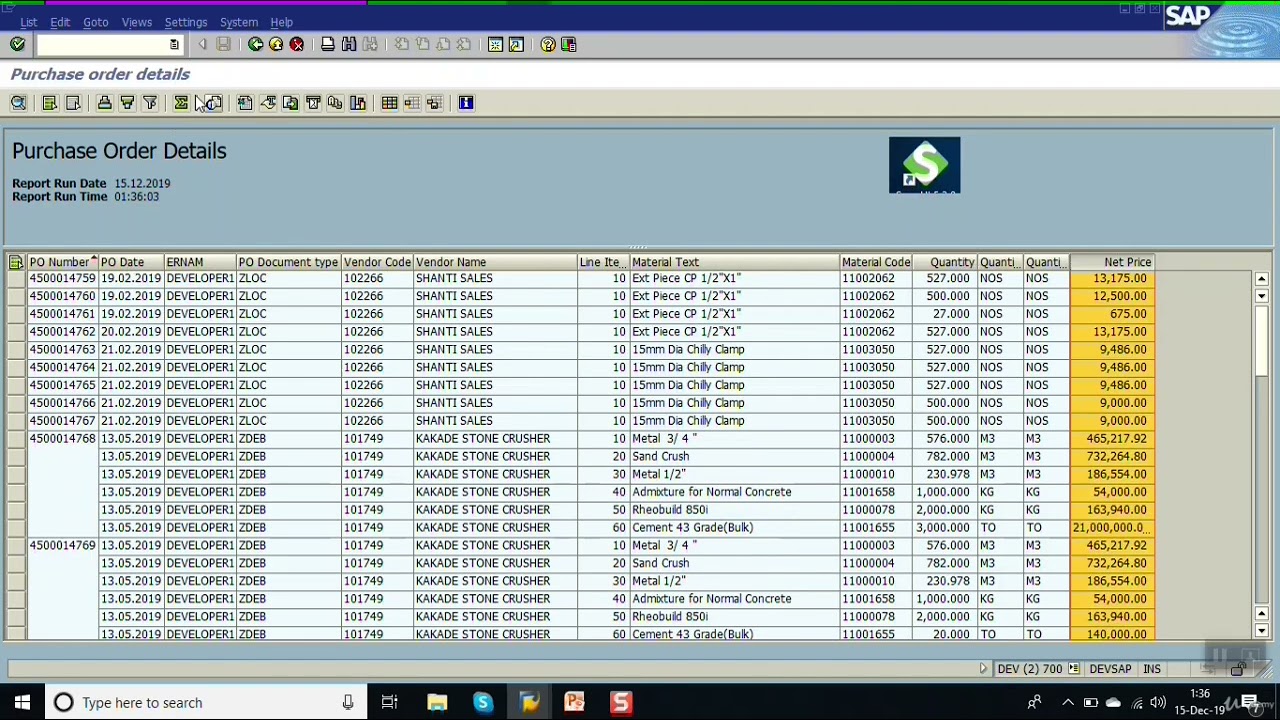This screenshot has width=1280, height=720.
Task: Open the Help menu
Action: point(282,22)
